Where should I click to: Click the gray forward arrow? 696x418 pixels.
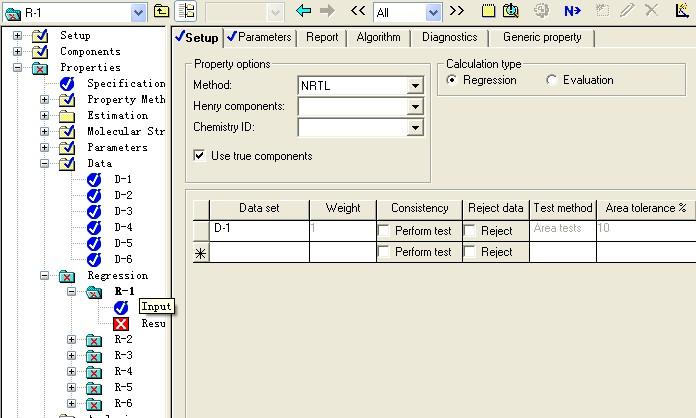pos(328,10)
